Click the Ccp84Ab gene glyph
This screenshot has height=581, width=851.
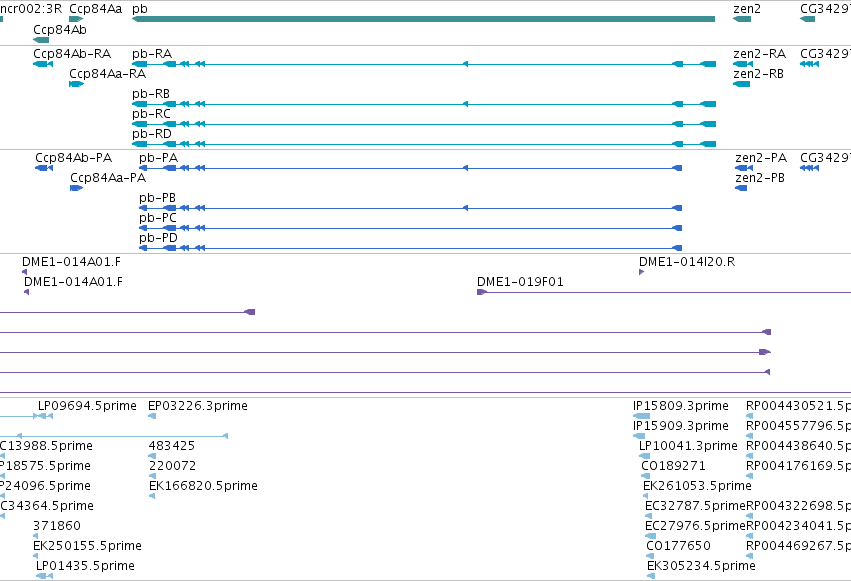(41, 40)
